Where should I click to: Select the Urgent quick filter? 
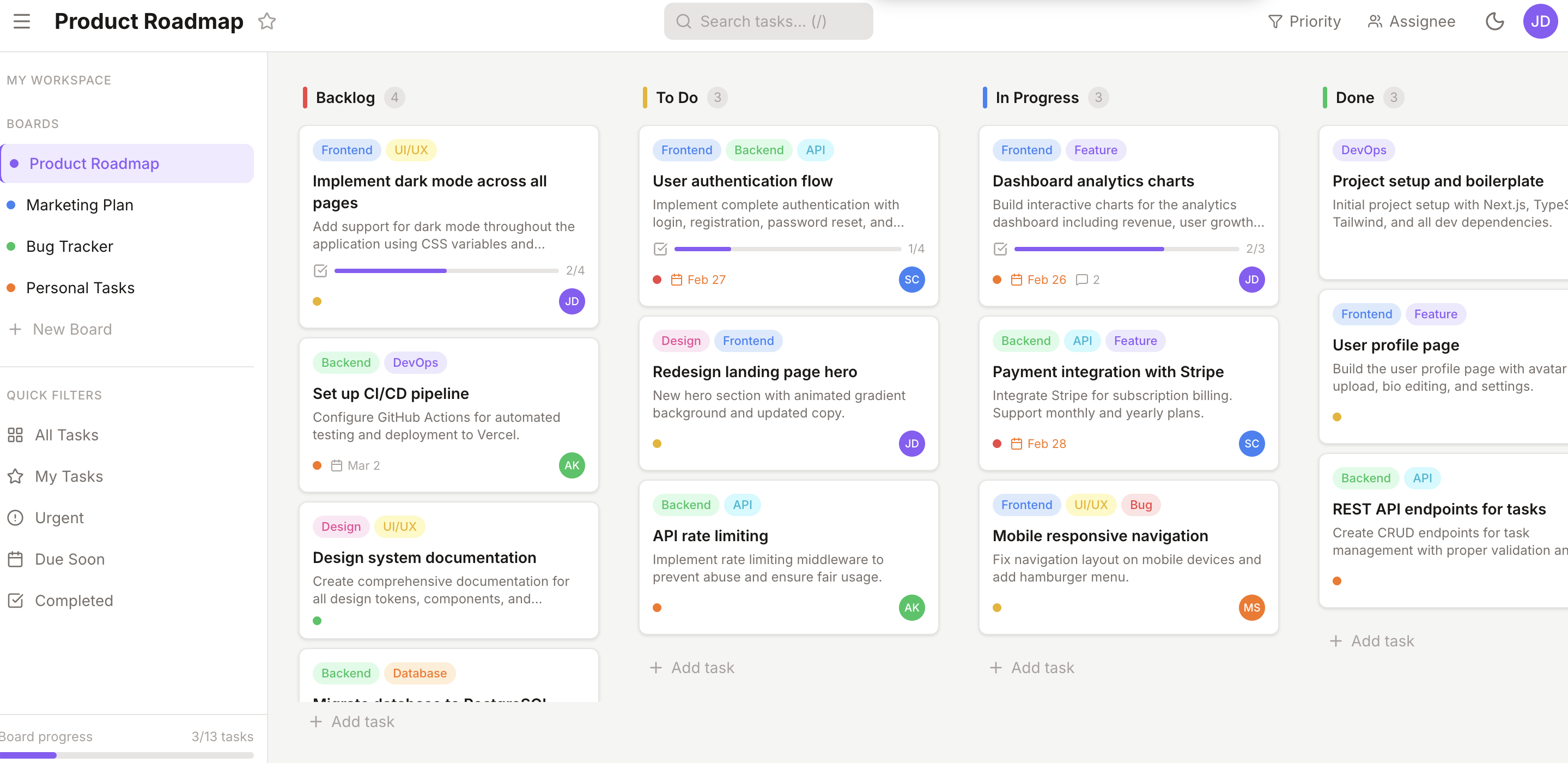click(59, 517)
